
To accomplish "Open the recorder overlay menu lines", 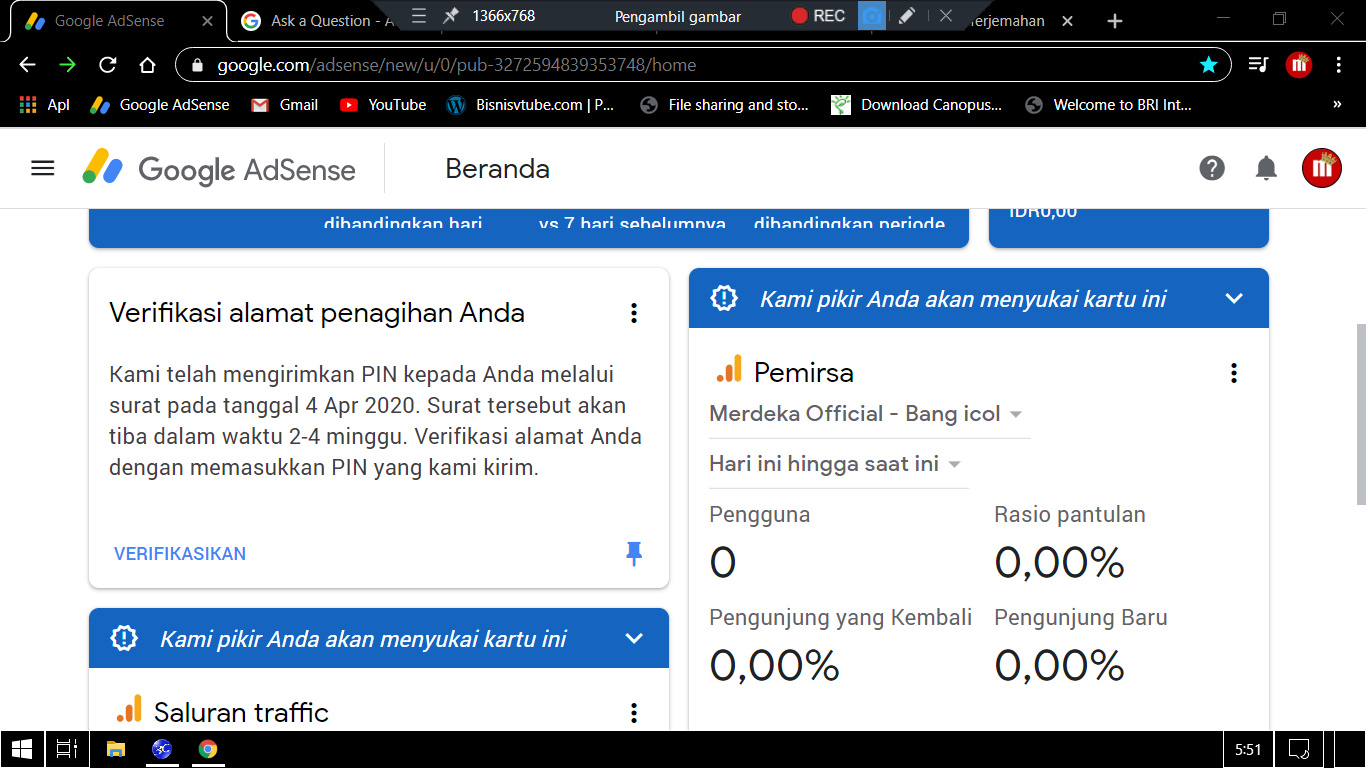I will click(x=419, y=15).
